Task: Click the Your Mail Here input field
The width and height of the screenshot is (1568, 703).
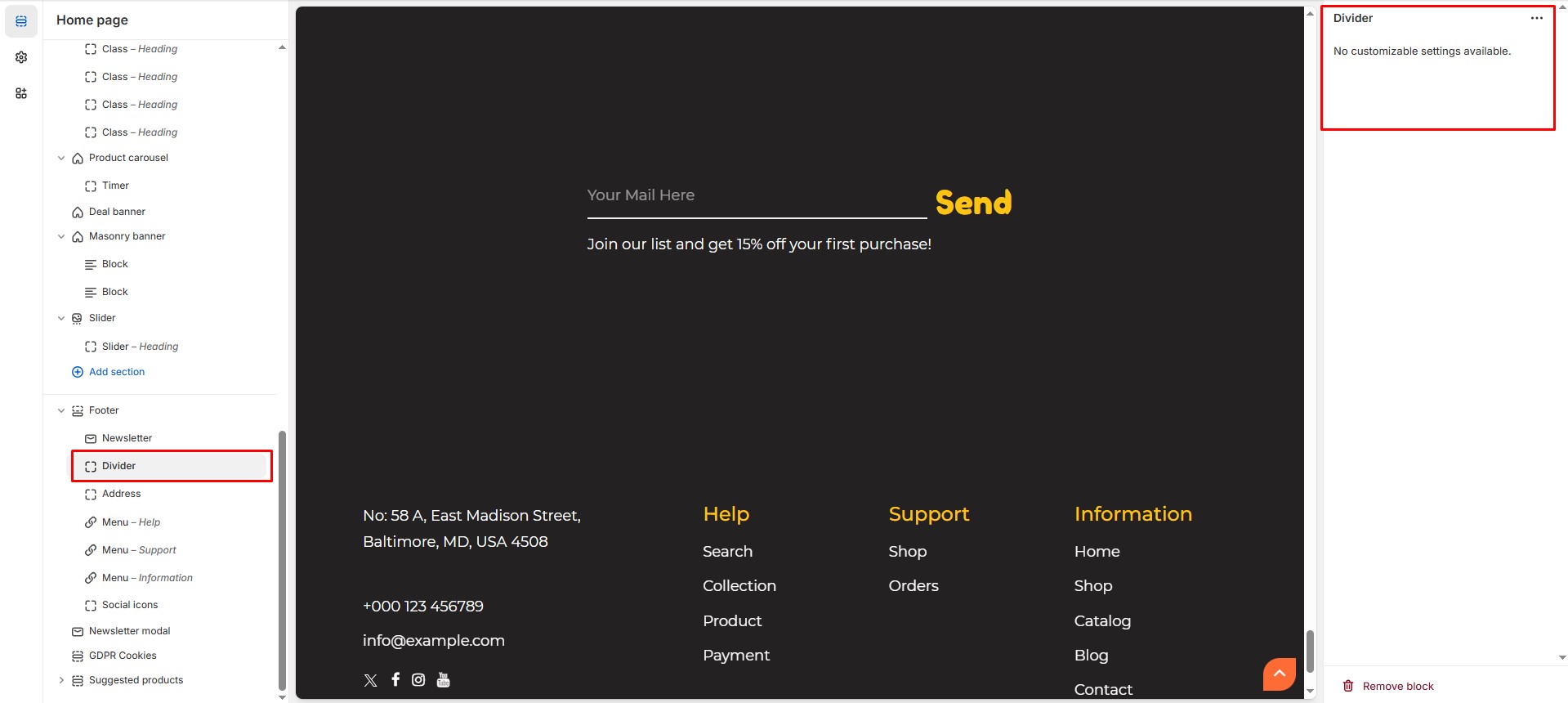Action: pyautogui.click(x=756, y=196)
